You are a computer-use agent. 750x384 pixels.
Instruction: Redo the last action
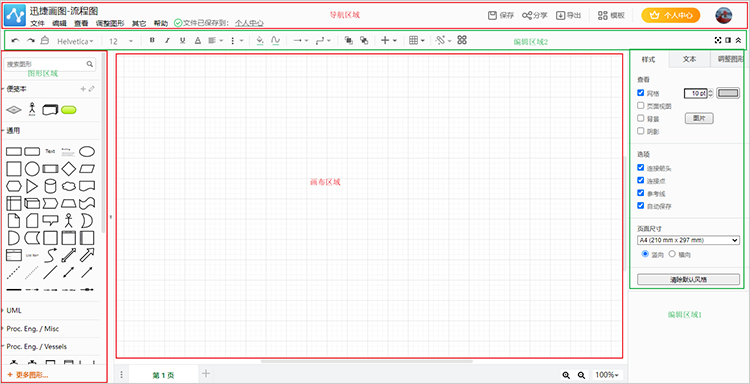click(x=30, y=41)
